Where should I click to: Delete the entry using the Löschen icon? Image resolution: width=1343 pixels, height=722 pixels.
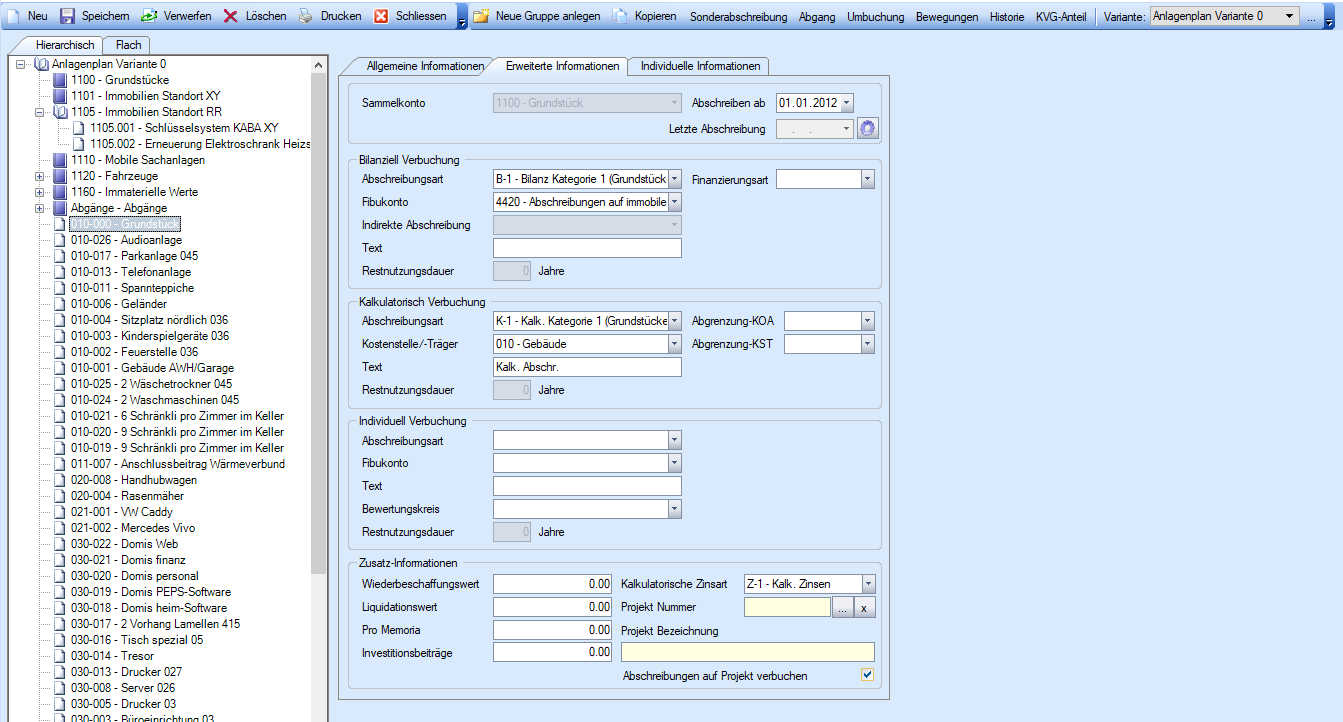(x=230, y=16)
